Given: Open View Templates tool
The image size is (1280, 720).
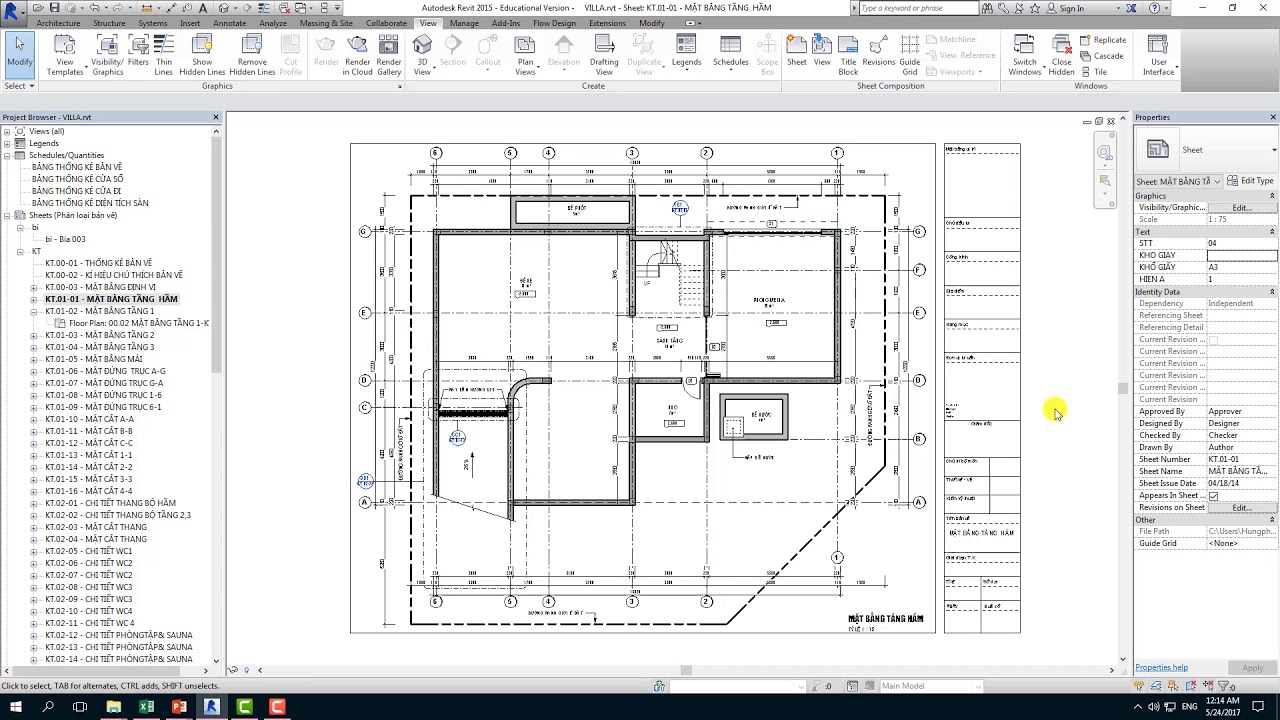Looking at the screenshot, I should (65, 55).
